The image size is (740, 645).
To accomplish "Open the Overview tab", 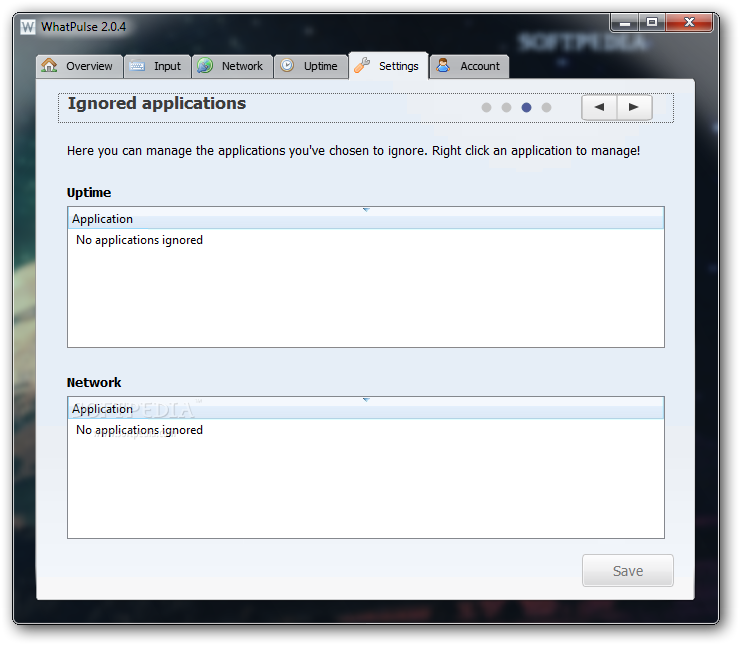I will (79, 66).
